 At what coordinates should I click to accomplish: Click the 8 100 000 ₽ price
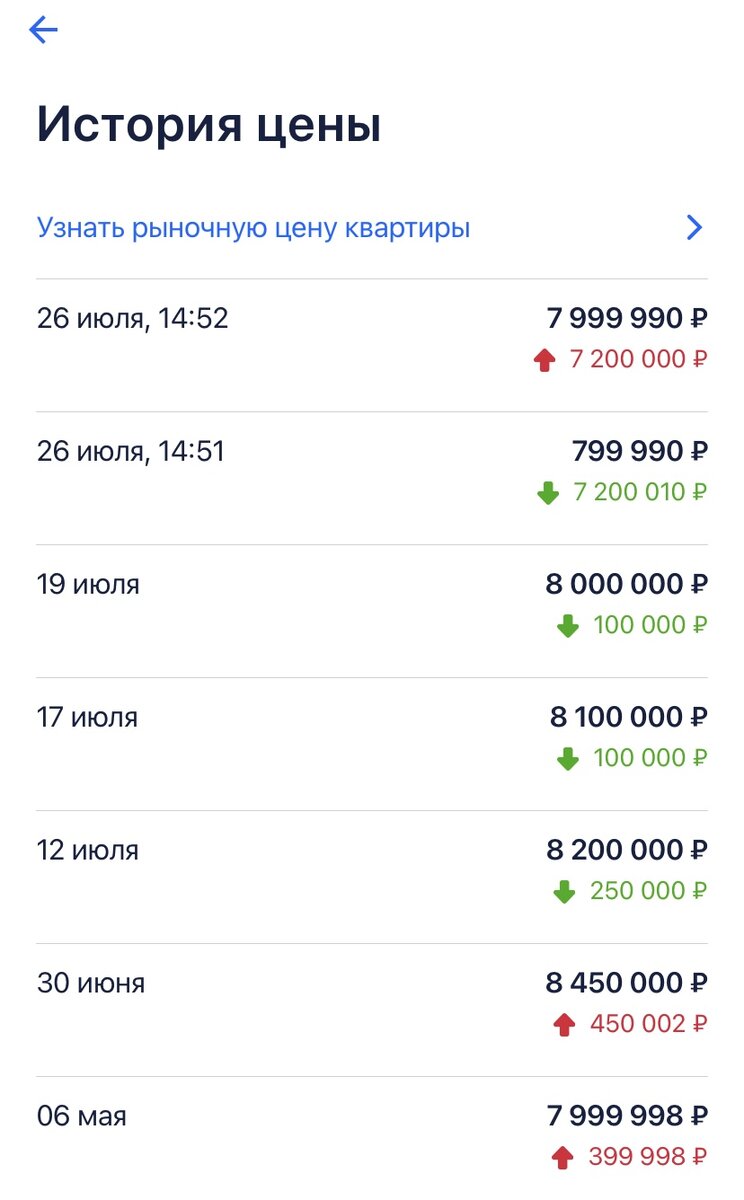click(x=628, y=717)
